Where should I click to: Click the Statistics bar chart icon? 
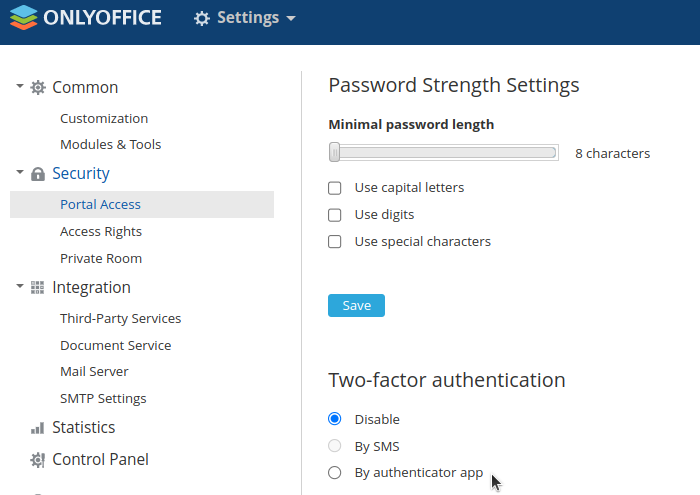[x=38, y=428]
